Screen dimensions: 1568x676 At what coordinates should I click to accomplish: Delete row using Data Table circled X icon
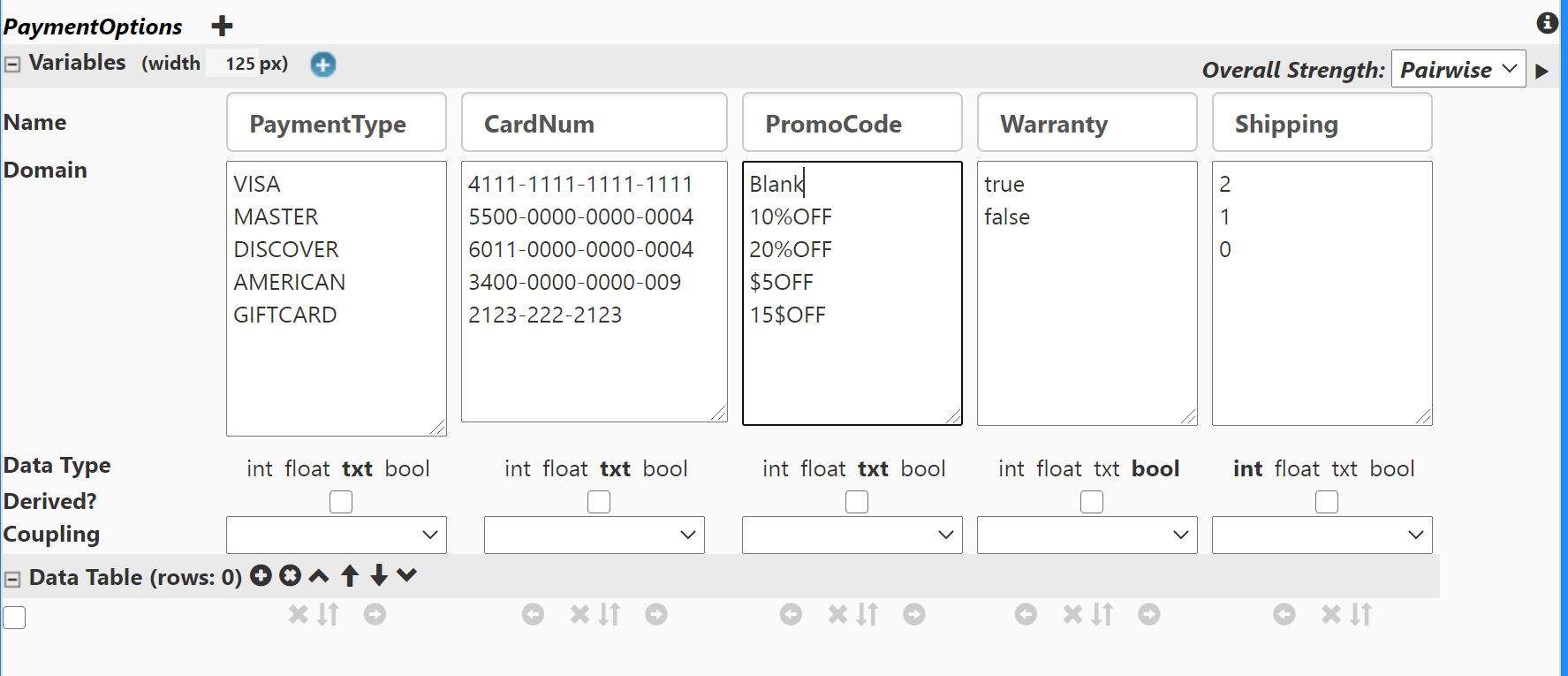[x=290, y=576]
